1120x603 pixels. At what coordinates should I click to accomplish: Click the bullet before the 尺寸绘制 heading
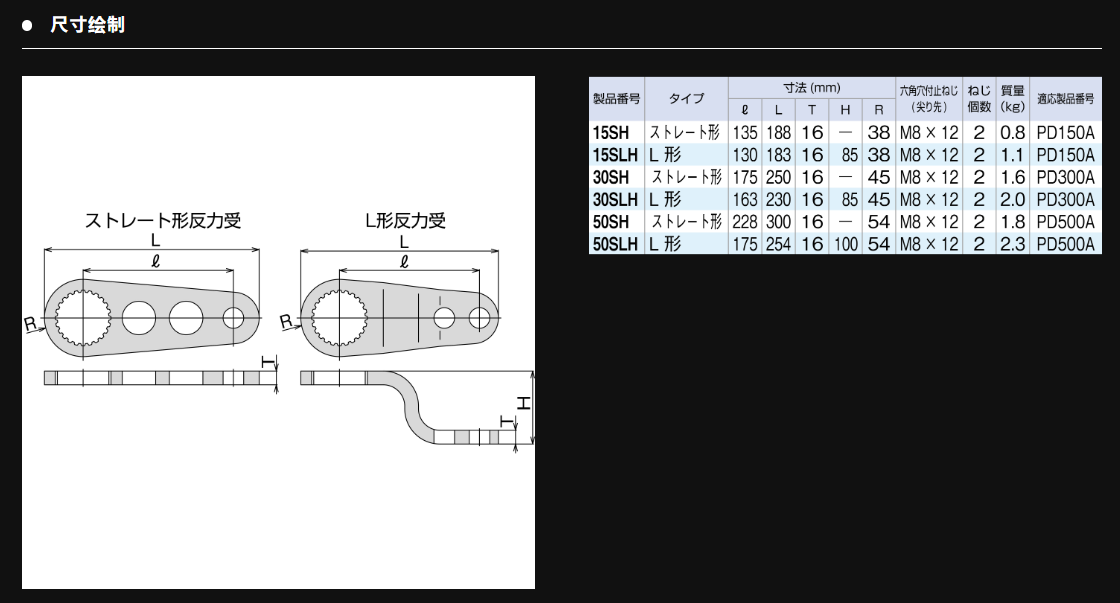(x=28, y=25)
